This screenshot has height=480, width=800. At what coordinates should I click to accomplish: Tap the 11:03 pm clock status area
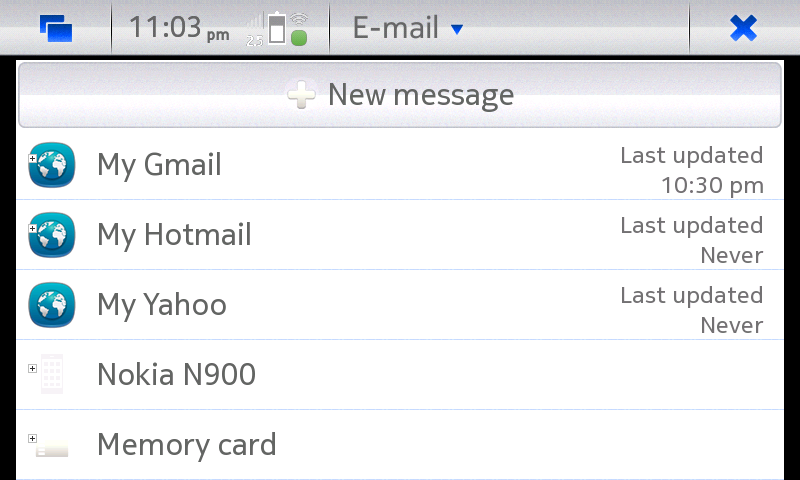tap(179, 28)
